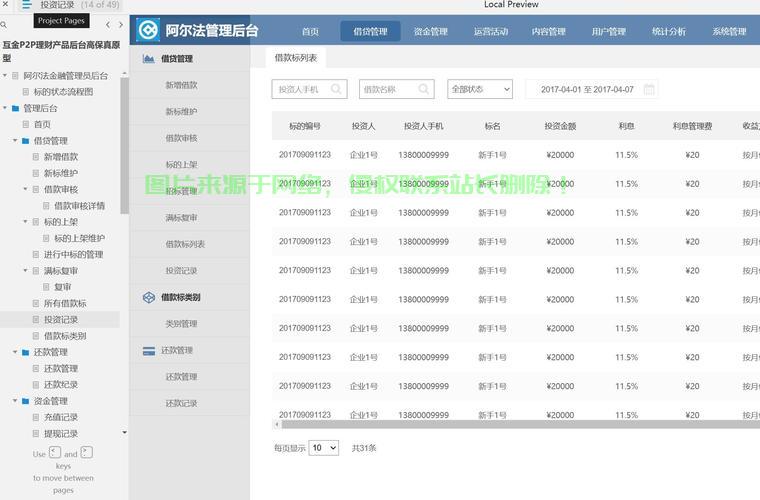The height and width of the screenshot is (500, 760).
Task: Open the 系统管理 top navigation tab
Action: (729, 31)
